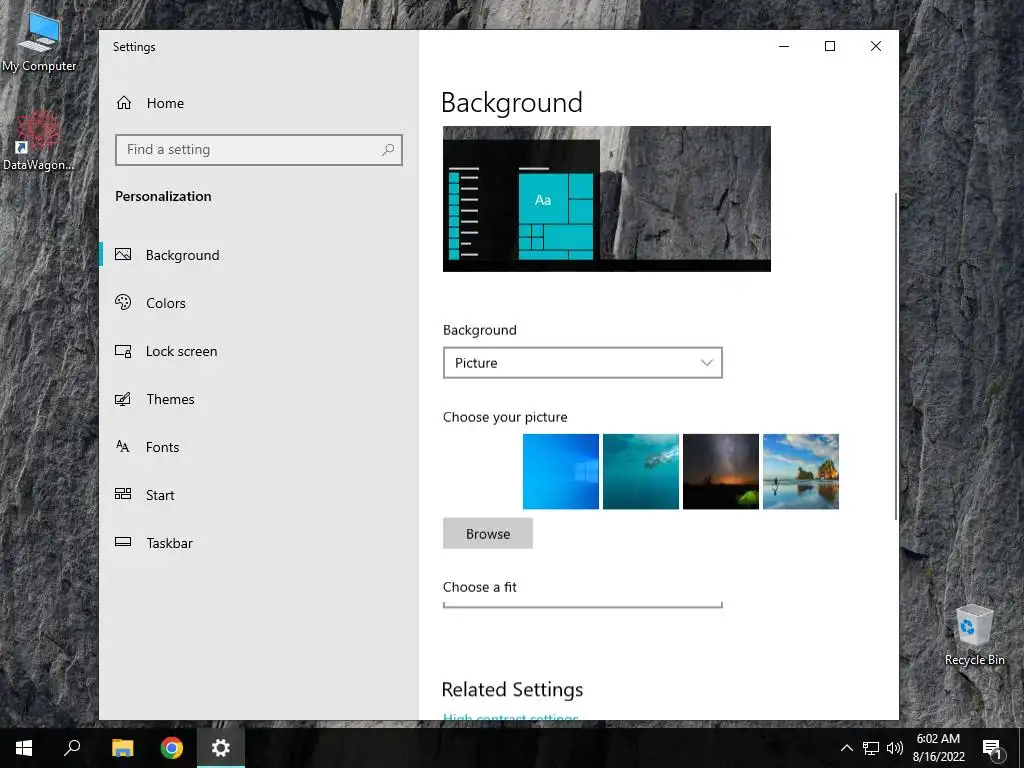Expand the Background Picture dropdown
This screenshot has width=1024, height=768.
(x=583, y=362)
